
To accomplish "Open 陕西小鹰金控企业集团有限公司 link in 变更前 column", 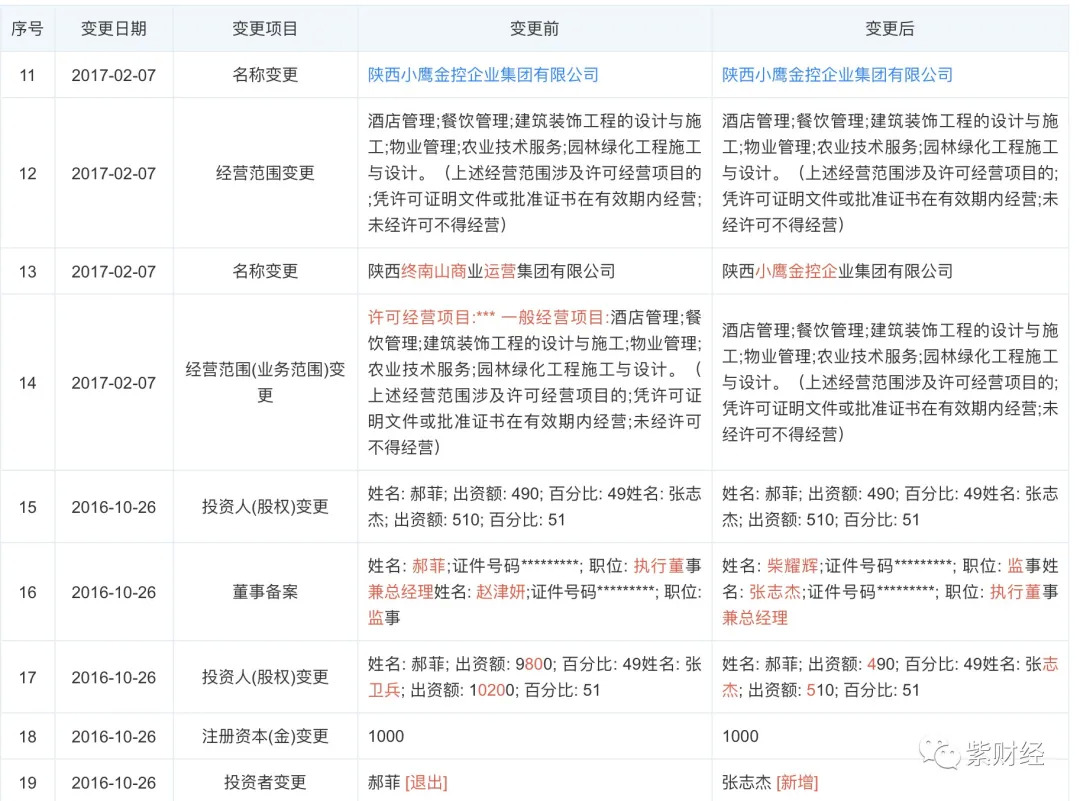I will tap(483, 75).
